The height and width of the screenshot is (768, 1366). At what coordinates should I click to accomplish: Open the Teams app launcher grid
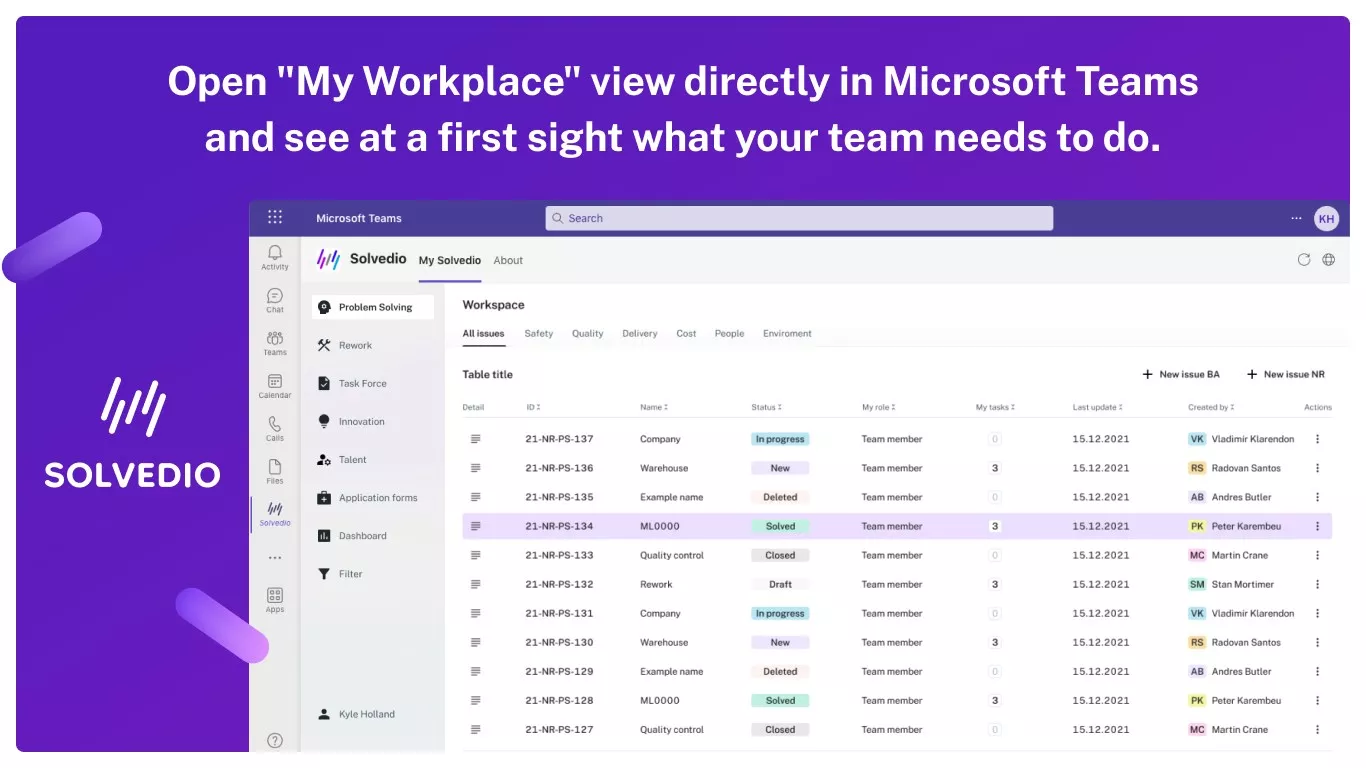coord(275,217)
